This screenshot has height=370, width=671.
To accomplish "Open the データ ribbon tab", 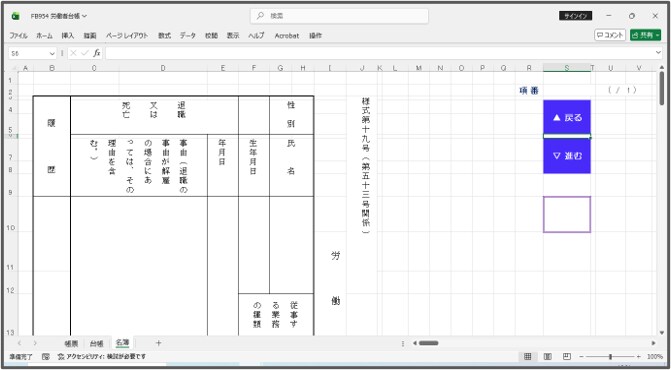I will (x=187, y=36).
